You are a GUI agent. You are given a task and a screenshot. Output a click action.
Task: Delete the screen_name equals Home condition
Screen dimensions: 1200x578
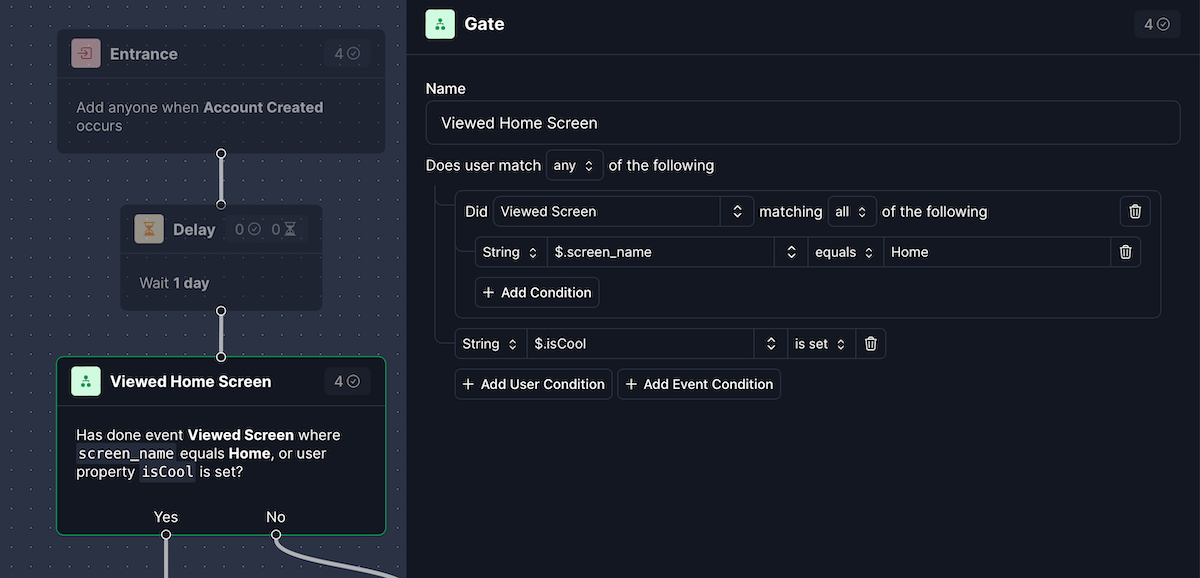[x=1125, y=252]
